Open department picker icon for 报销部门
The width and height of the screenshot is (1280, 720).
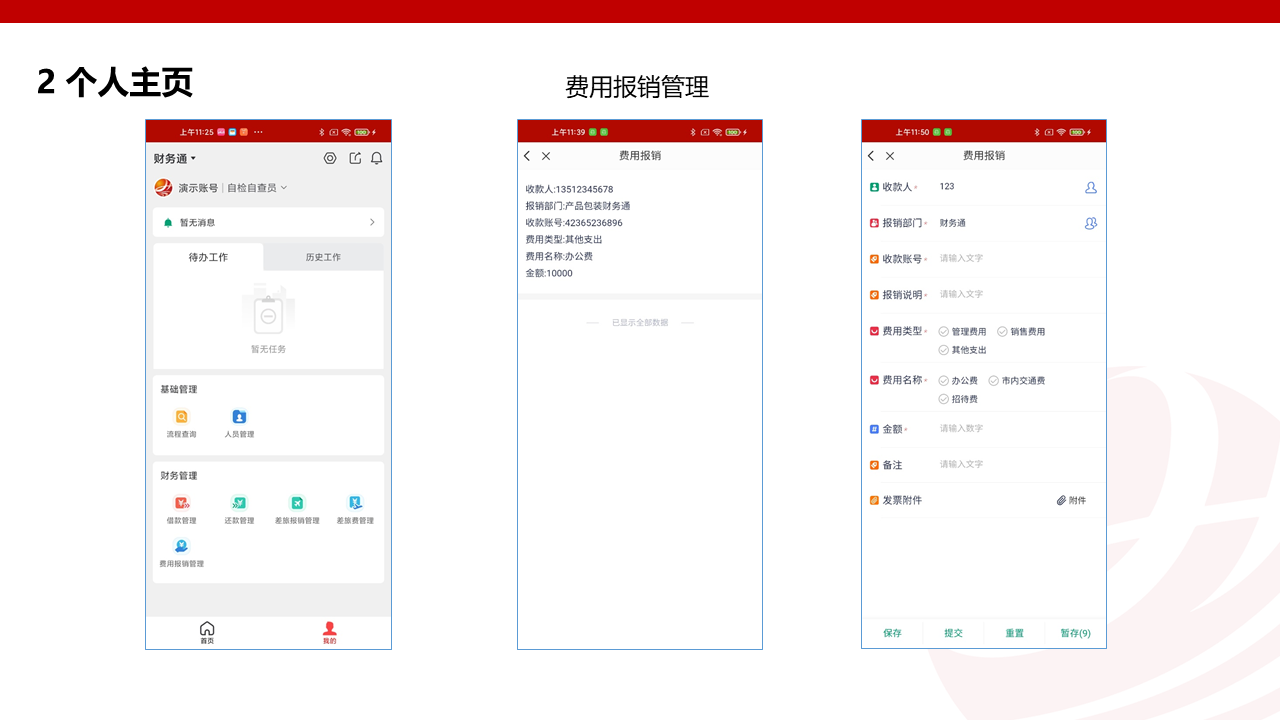point(1091,223)
